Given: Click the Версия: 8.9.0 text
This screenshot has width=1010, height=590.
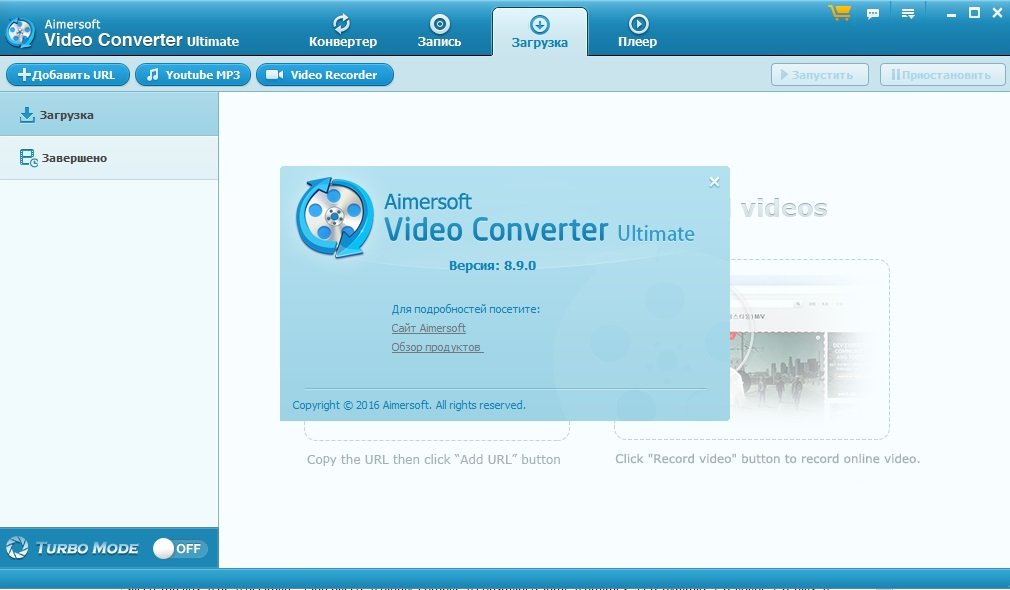Looking at the screenshot, I should click(x=492, y=265).
